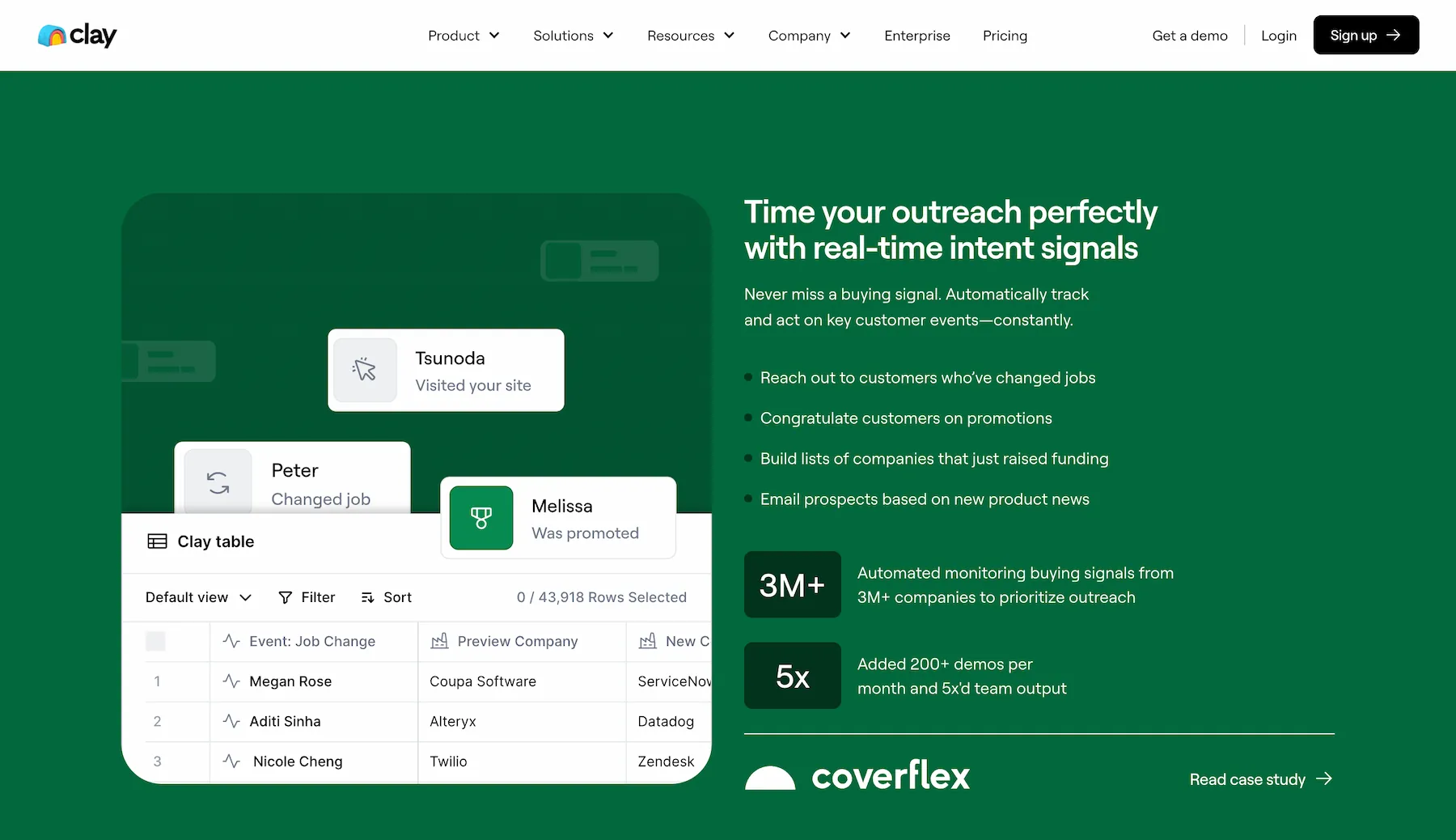Click the green medal icon on Melissa card
The width and height of the screenshot is (1456, 840).
pyautogui.click(x=481, y=518)
